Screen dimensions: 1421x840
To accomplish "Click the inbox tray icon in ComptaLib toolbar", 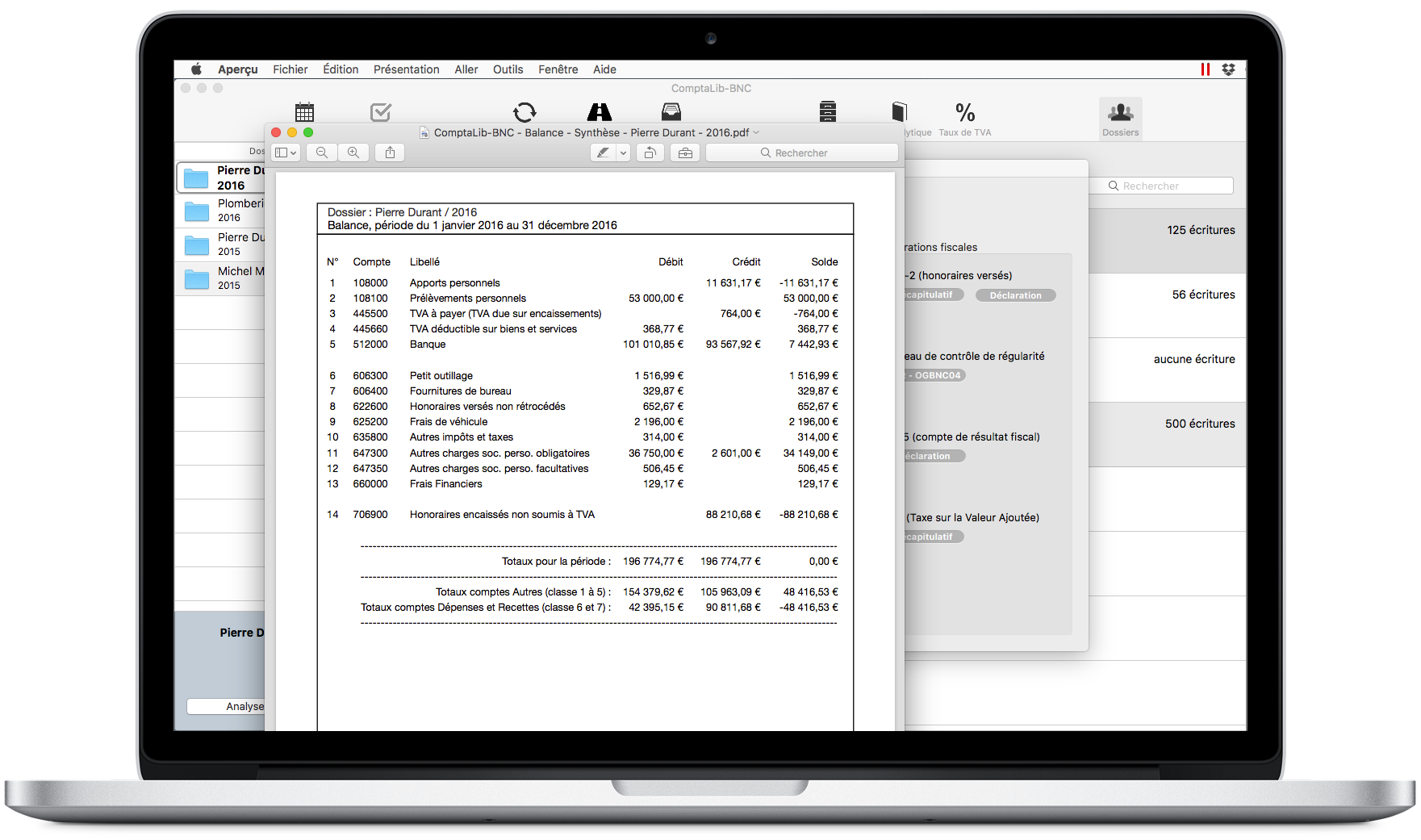I will pos(671,112).
